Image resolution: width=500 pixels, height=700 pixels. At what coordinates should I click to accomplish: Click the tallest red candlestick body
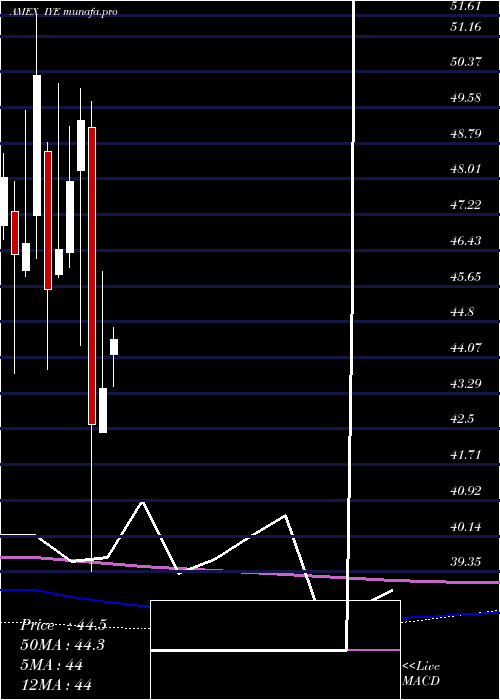[92, 276]
